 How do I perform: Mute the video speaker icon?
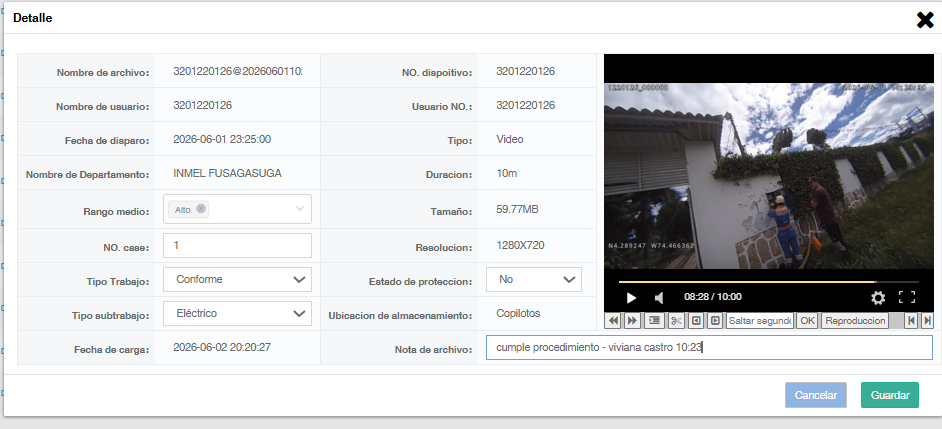[x=659, y=297]
